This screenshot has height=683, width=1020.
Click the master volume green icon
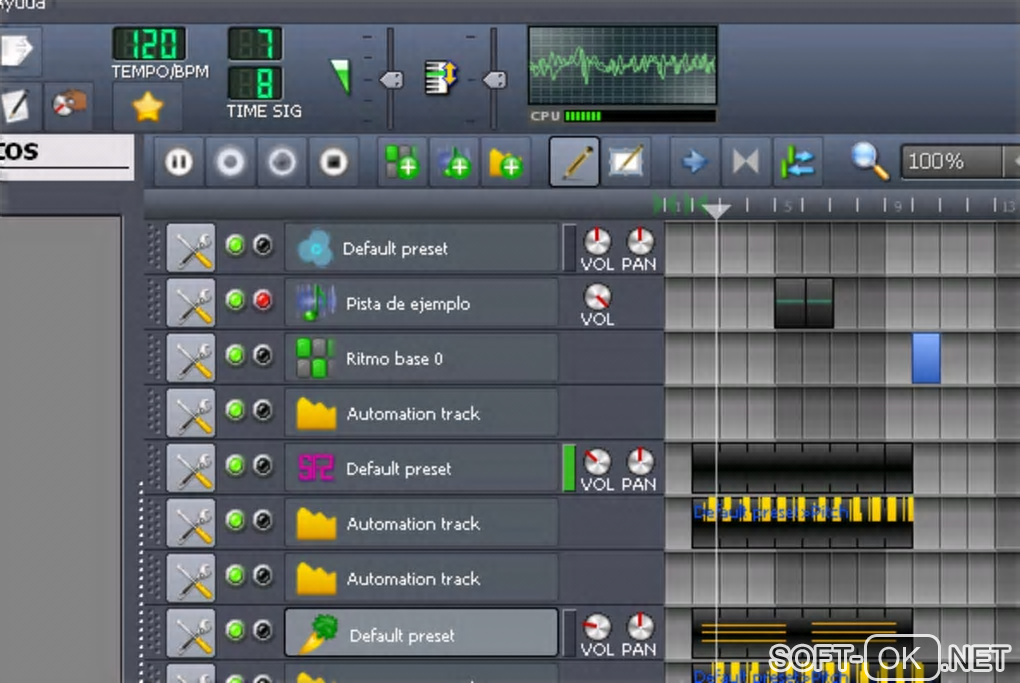(341, 77)
